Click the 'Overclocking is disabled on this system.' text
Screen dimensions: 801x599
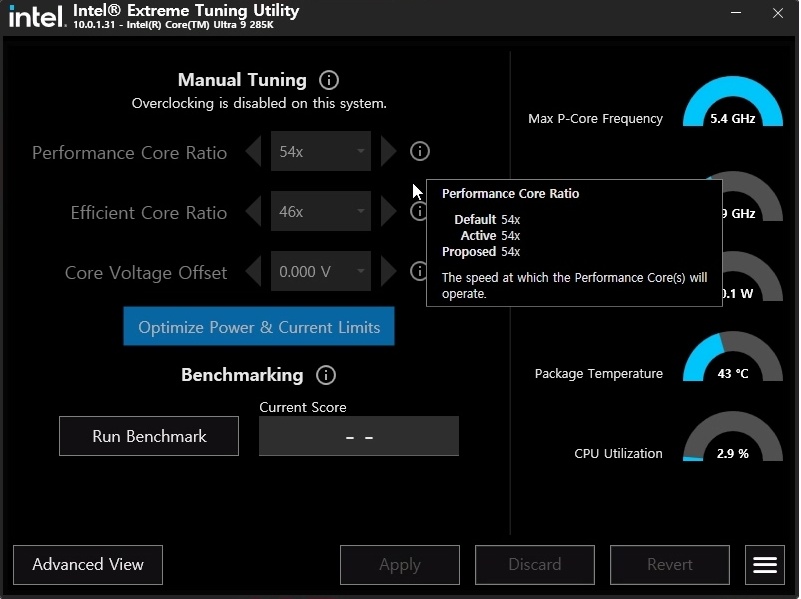click(259, 103)
